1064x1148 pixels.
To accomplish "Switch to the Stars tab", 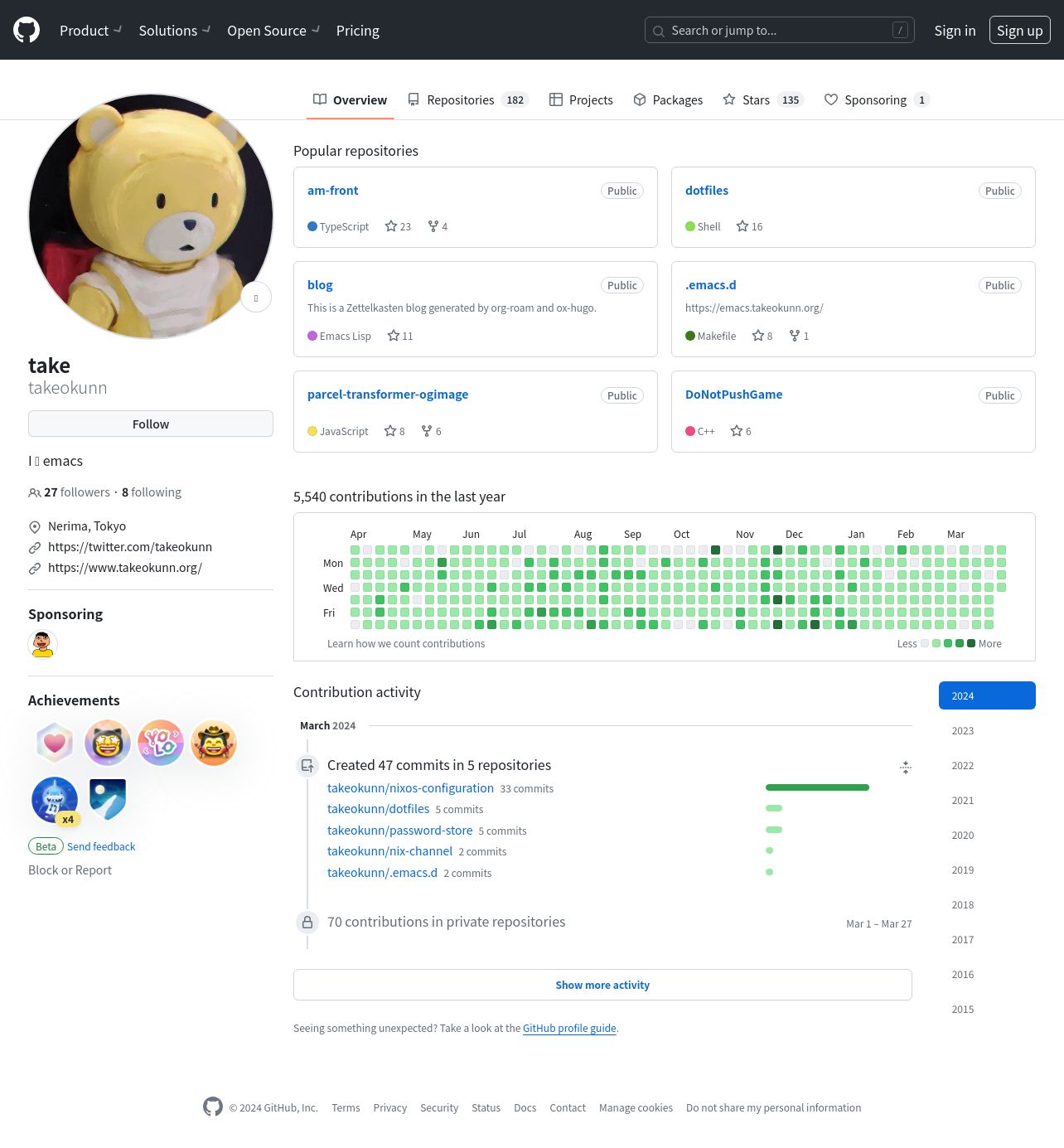I will point(763,99).
